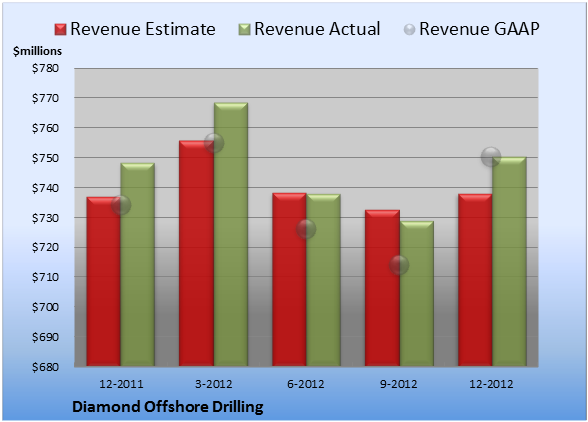The width and height of the screenshot is (588, 422).
Task: Select the red estimate bar for 12-2011
Action: 104,281
